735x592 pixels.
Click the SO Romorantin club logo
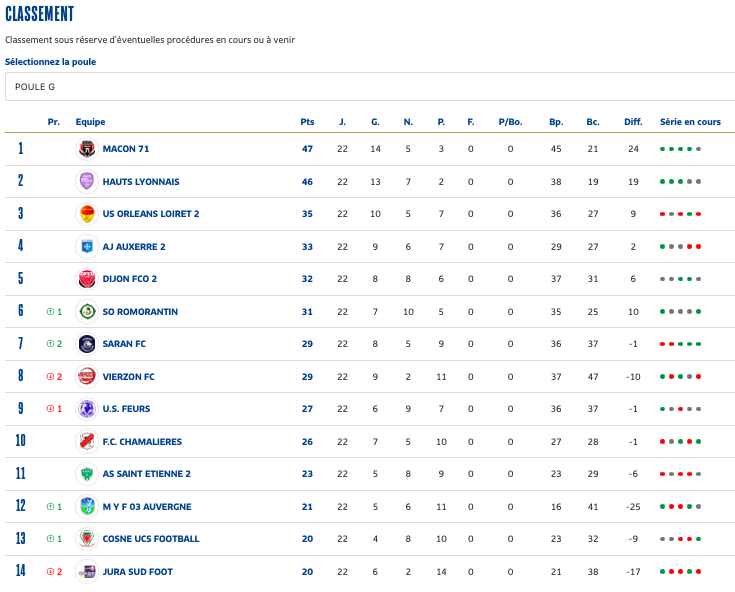click(x=87, y=311)
